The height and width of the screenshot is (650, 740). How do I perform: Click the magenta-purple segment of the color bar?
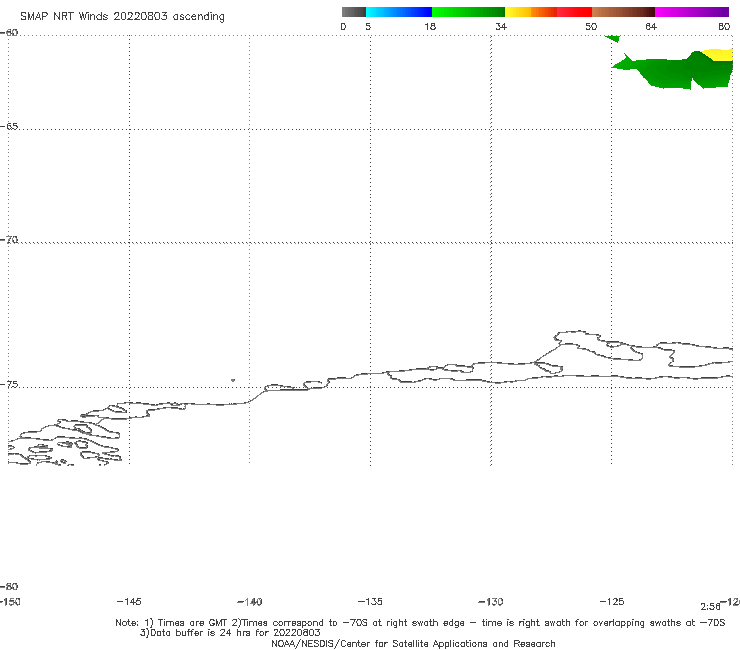point(692,12)
